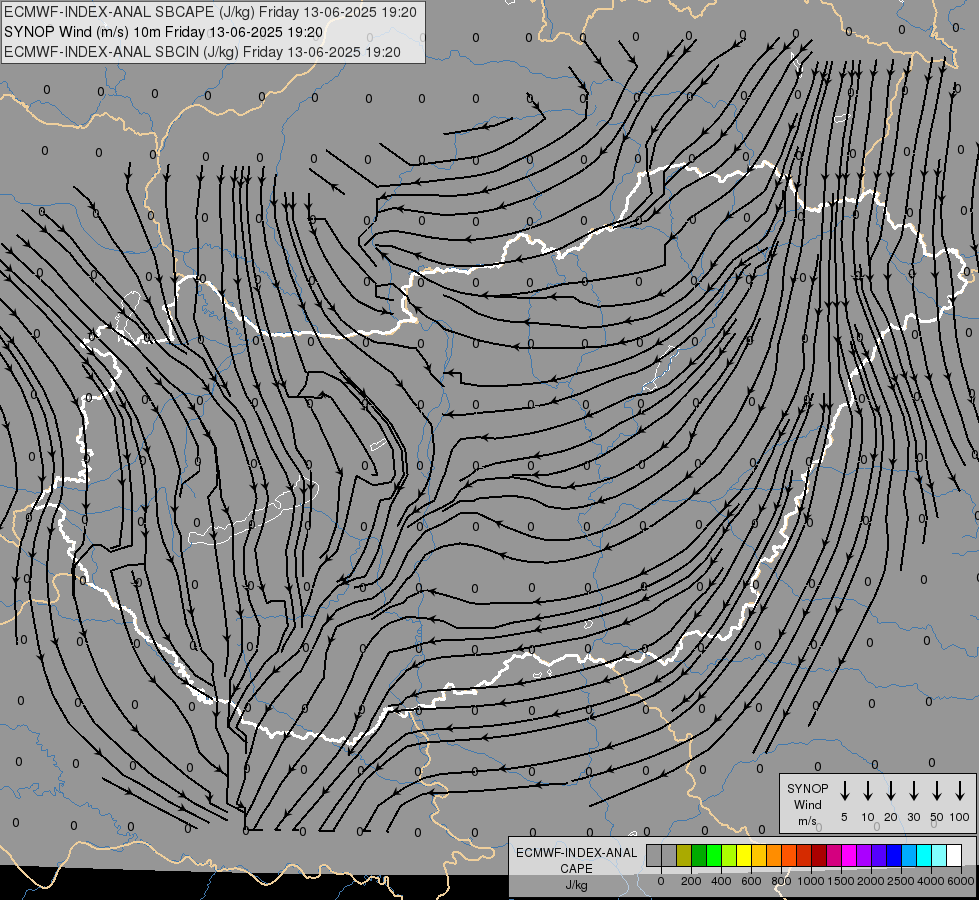Image resolution: width=979 pixels, height=900 pixels.
Task: Pick the dark green swatch in the CAPE scale
Action: click(x=699, y=855)
